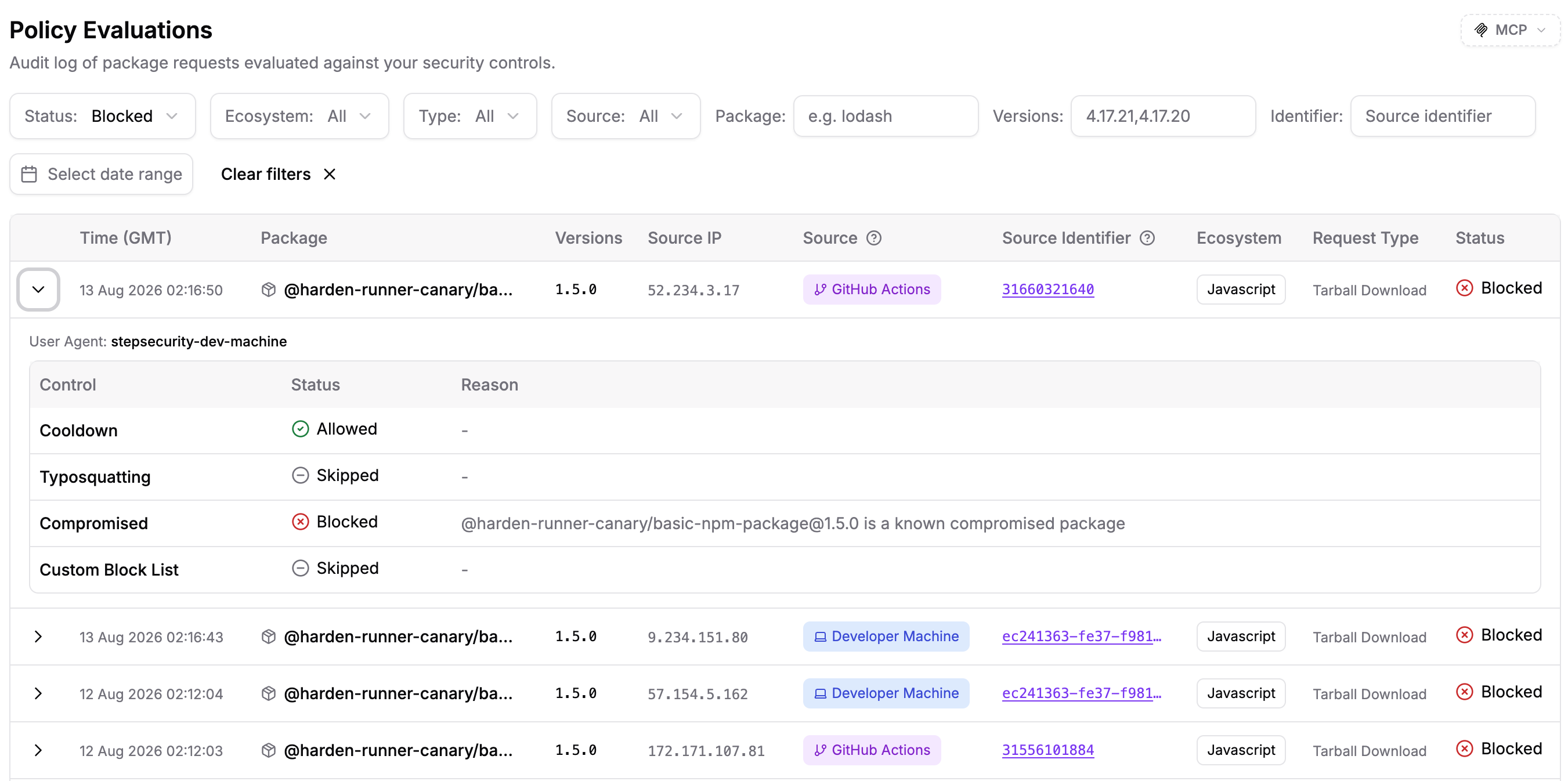Image resolution: width=1568 pixels, height=781 pixels.
Task: Click Developer Machine badge in 02:12:04 row
Action: (x=886, y=693)
